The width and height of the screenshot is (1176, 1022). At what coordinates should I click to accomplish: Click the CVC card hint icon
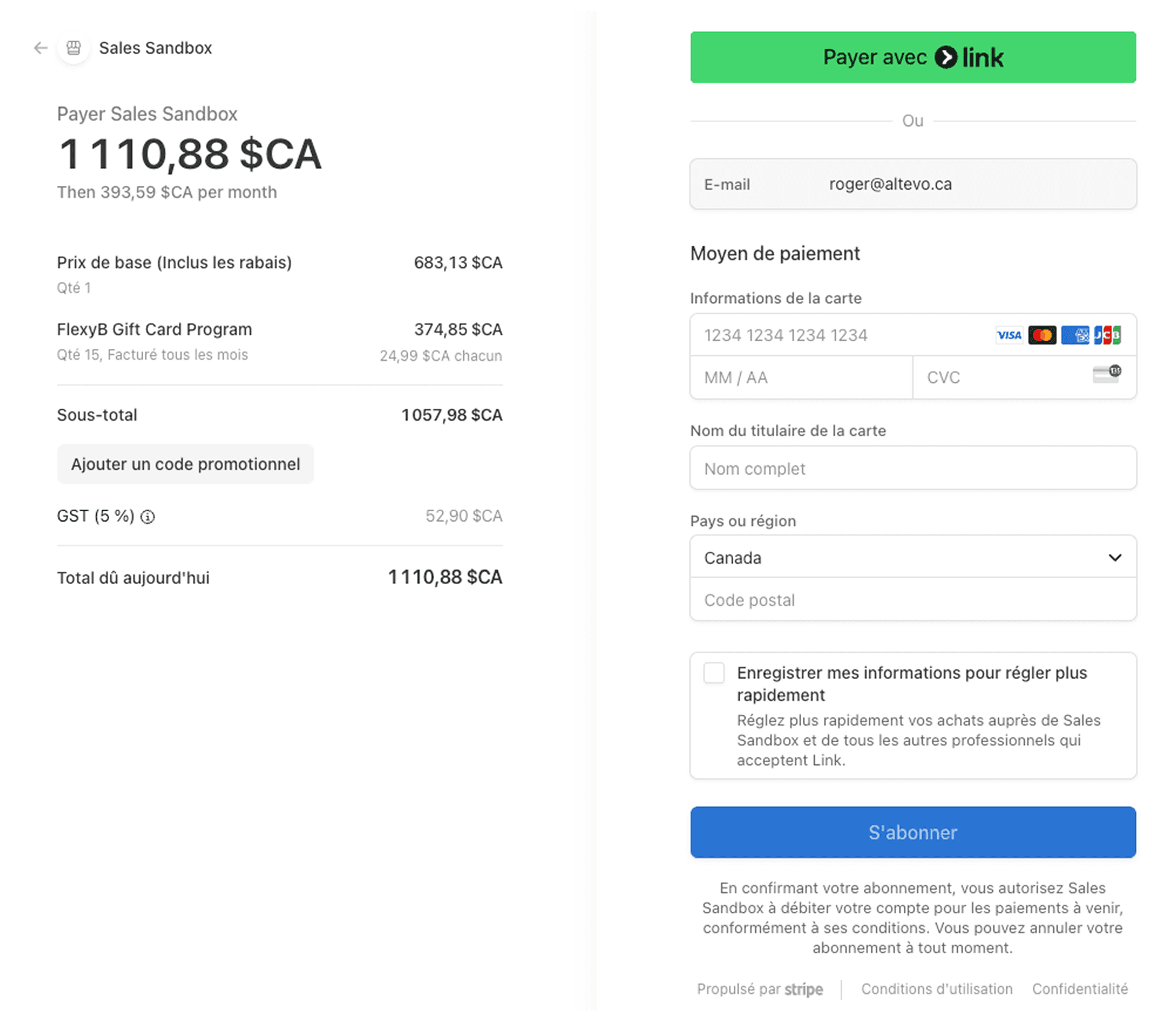1107,375
